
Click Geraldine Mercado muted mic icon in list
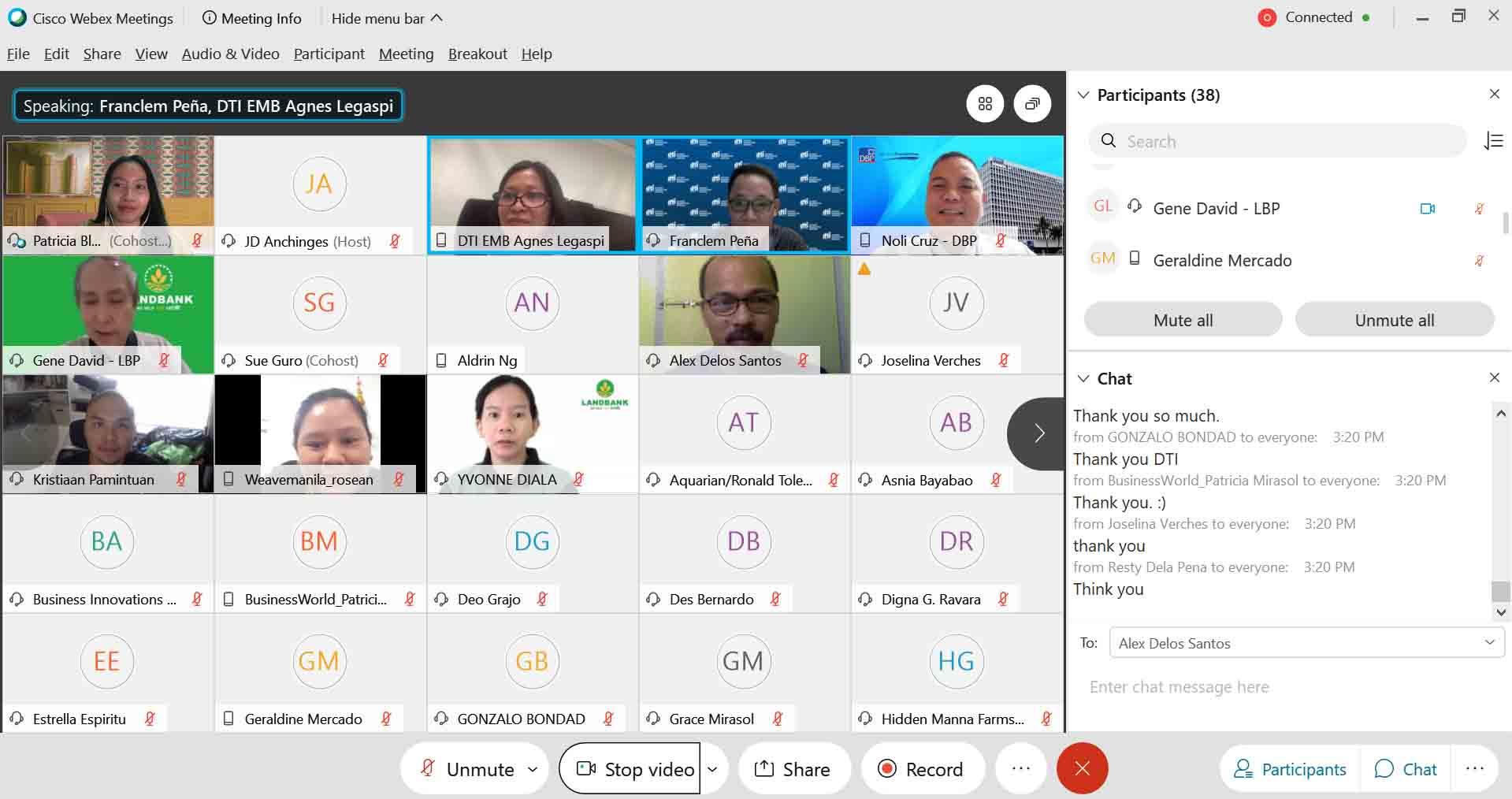(1479, 260)
